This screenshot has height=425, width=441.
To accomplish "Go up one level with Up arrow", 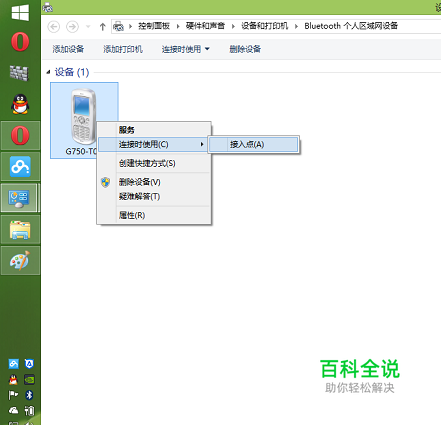I will click(x=103, y=26).
